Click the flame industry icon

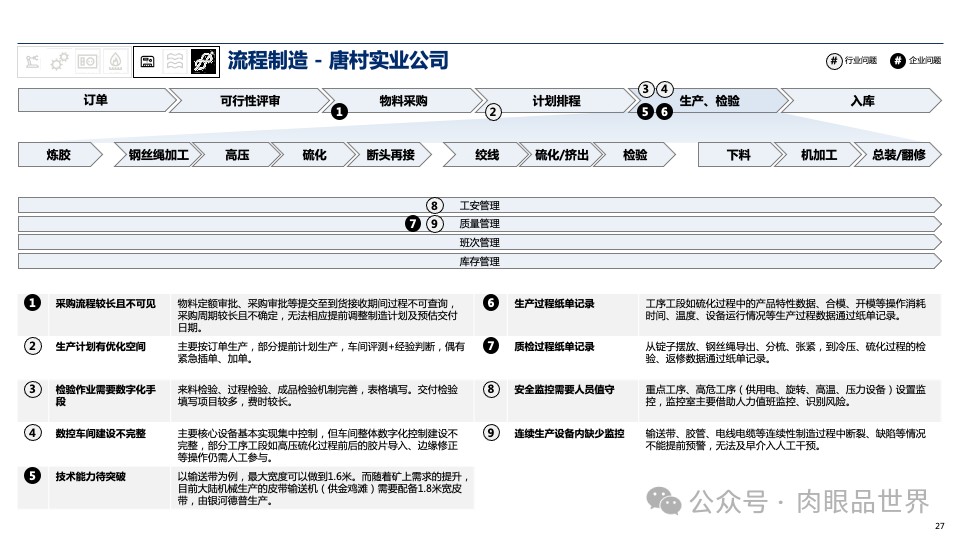[115, 62]
